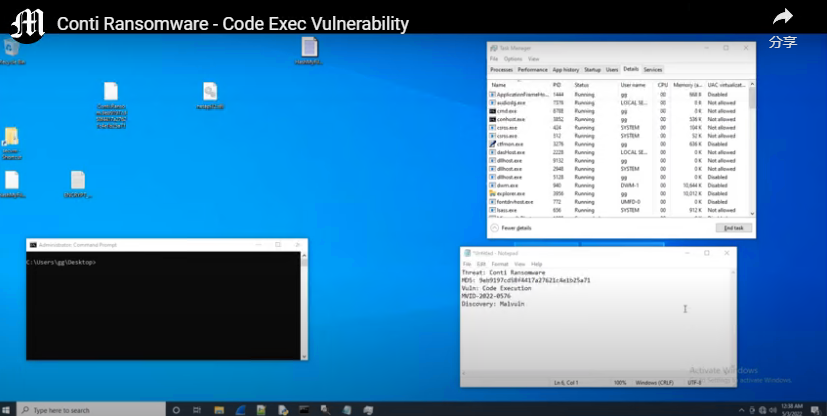Click the Type here to search box
Viewport: 827px width, 416px height.
click(91, 410)
